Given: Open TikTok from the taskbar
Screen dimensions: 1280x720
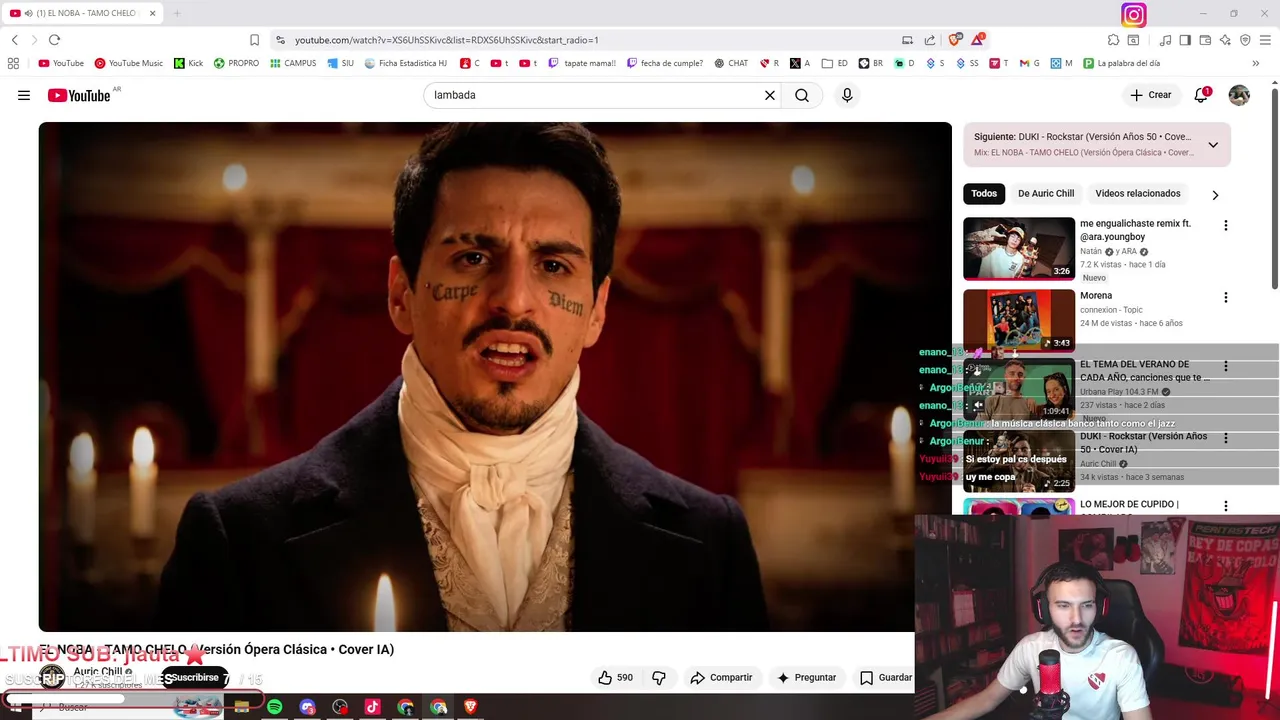Looking at the screenshot, I should coord(372,707).
